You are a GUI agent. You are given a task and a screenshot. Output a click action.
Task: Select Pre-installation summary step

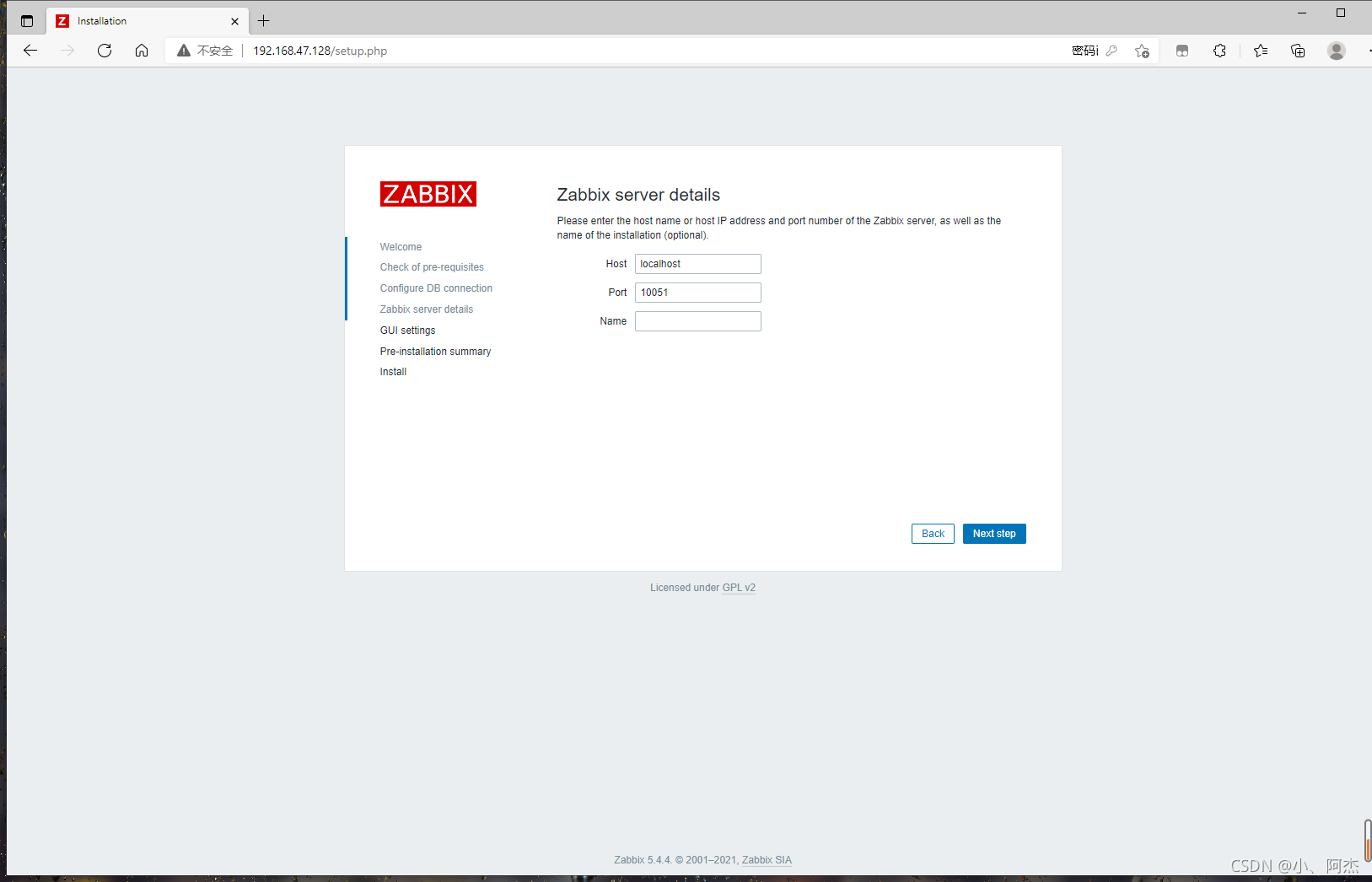(x=435, y=352)
